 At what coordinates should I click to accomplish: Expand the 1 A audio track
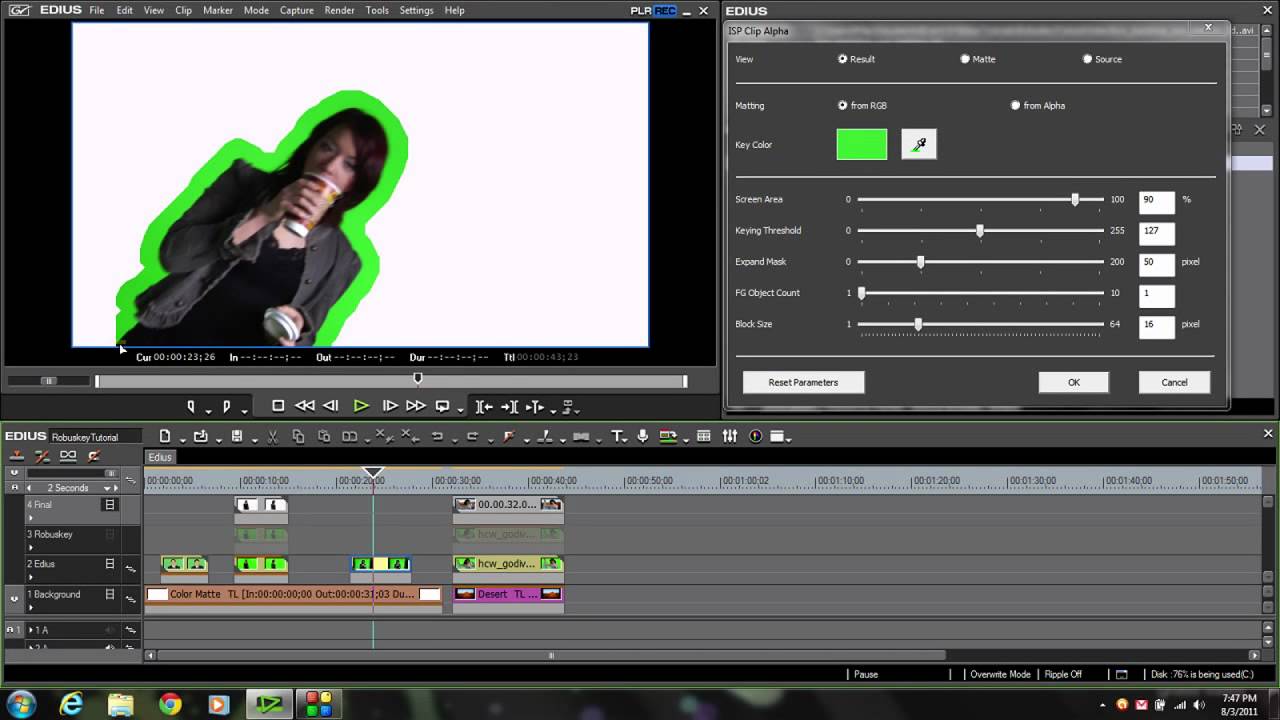[30, 630]
